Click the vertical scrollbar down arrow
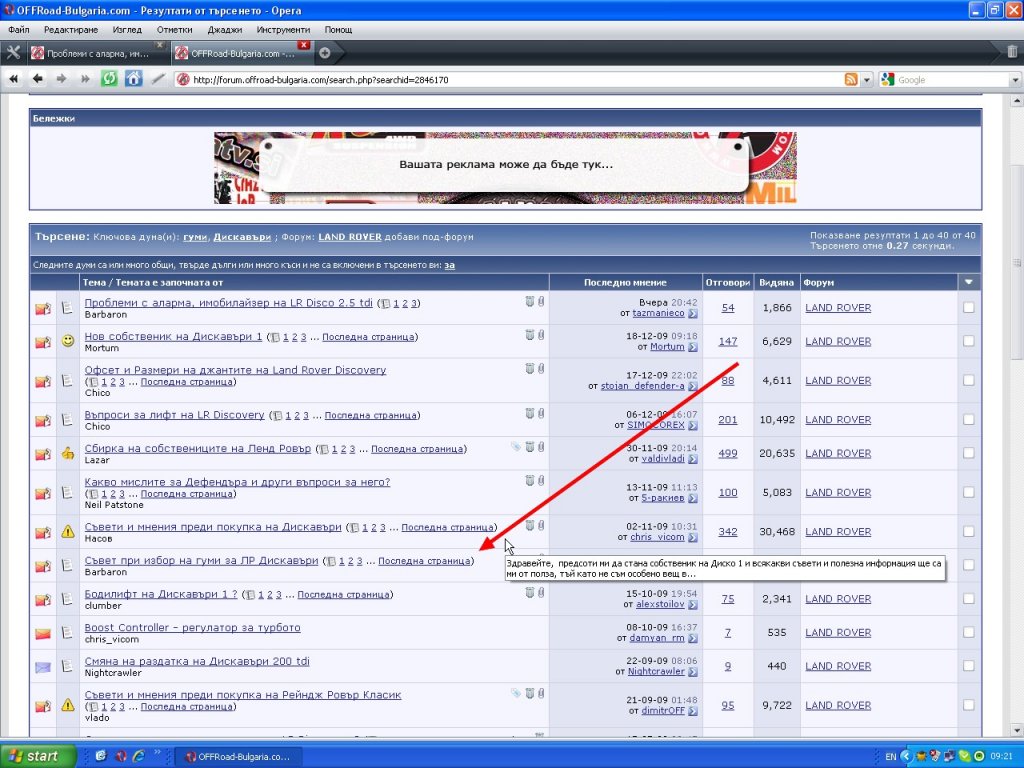Screen dimensions: 1024x768 coord(1016,730)
